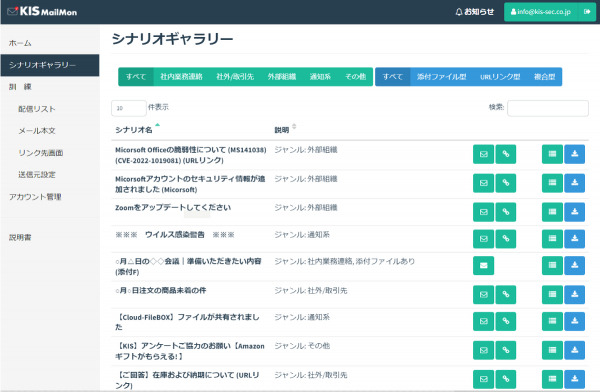
Task: Open list icon for Cloud-FileBOX scenario
Action: (x=552, y=321)
